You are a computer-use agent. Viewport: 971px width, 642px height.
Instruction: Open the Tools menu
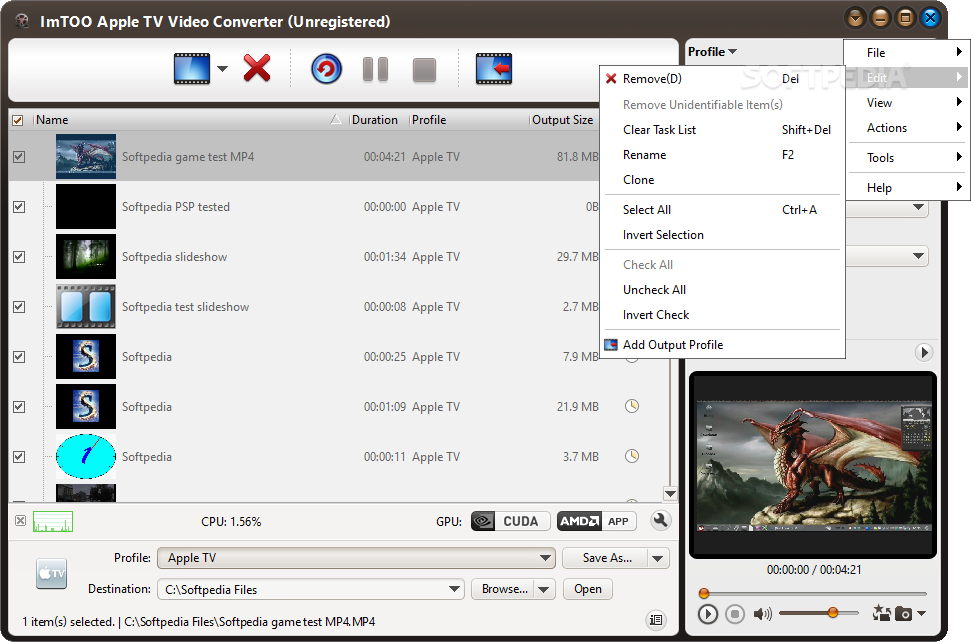click(x=908, y=158)
